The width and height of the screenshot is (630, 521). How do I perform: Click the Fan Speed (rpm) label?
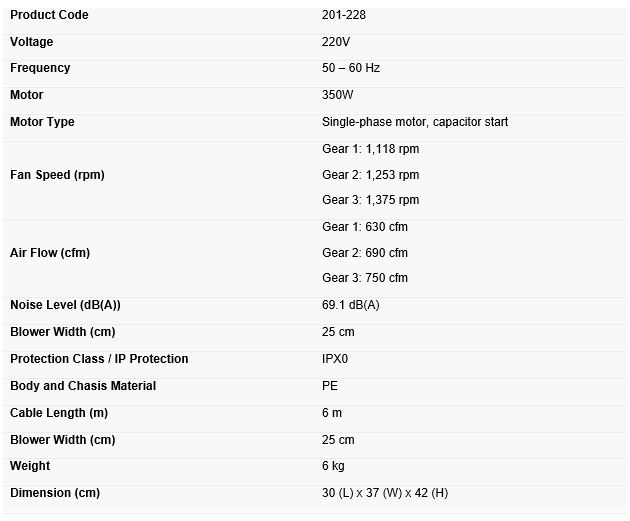57,175
